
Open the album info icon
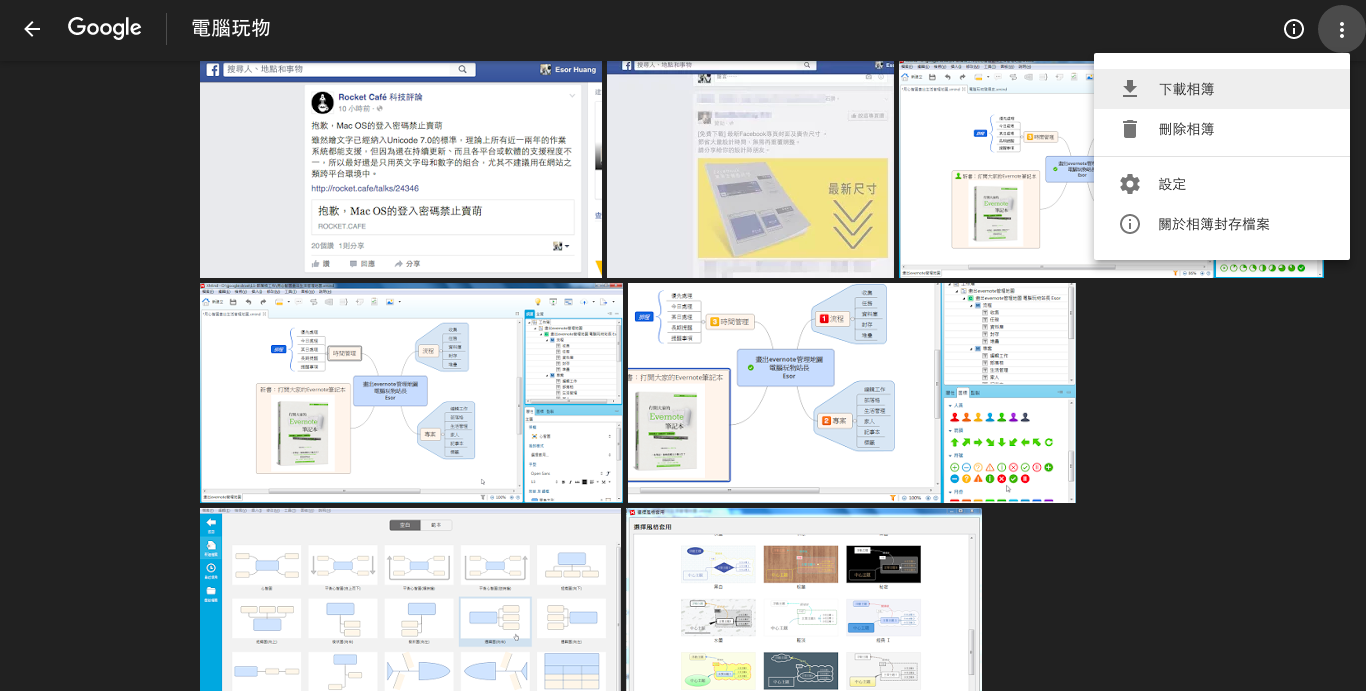click(1294, 29)
